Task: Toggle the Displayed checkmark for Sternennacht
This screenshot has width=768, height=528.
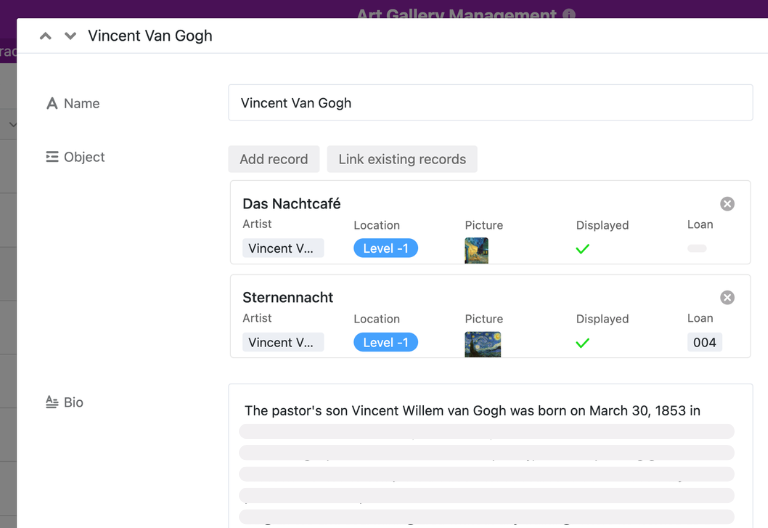Action: tap(582, 343)
